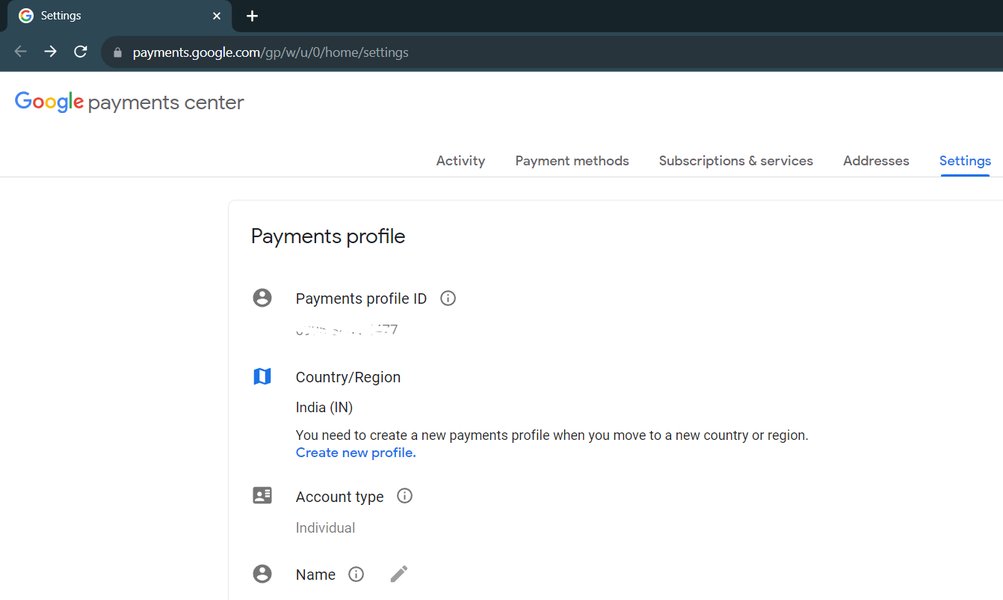Open the Addresses tab
The height and width of the screenshot is (600, 1003).
tap(876, 161)
